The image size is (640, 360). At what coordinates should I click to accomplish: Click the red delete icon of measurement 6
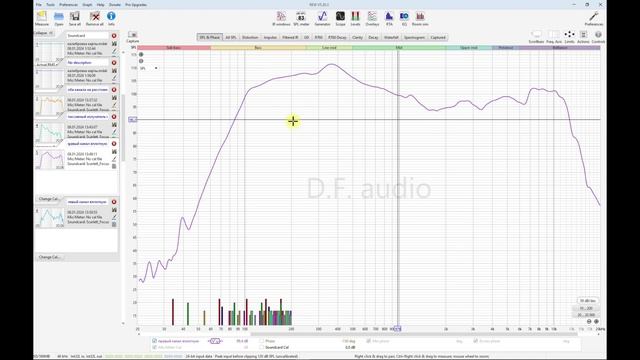tap(114, 202)
